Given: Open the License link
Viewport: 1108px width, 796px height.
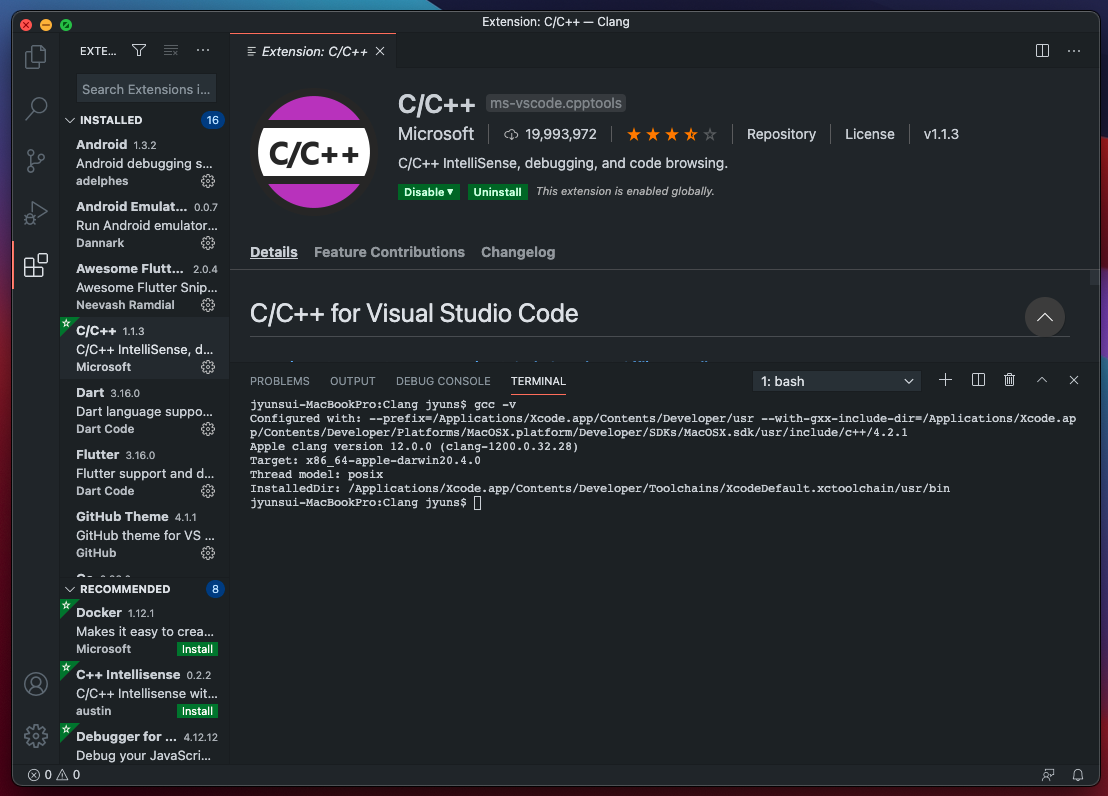Looking at the screenshot, I should 870,134.
